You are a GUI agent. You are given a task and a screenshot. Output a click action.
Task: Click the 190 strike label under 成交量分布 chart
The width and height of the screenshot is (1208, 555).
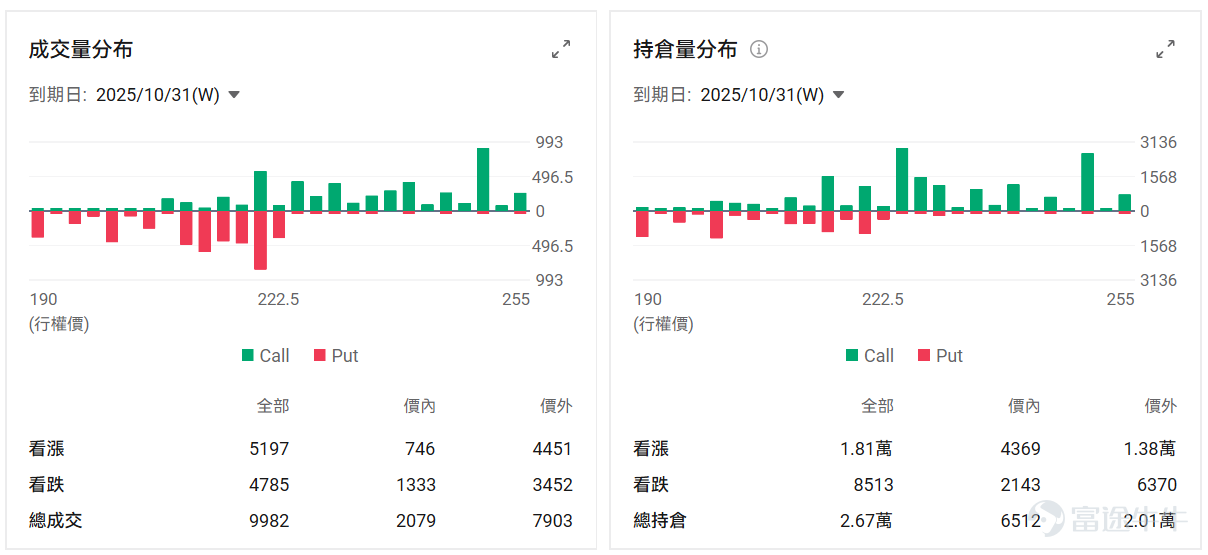[43, 300]
